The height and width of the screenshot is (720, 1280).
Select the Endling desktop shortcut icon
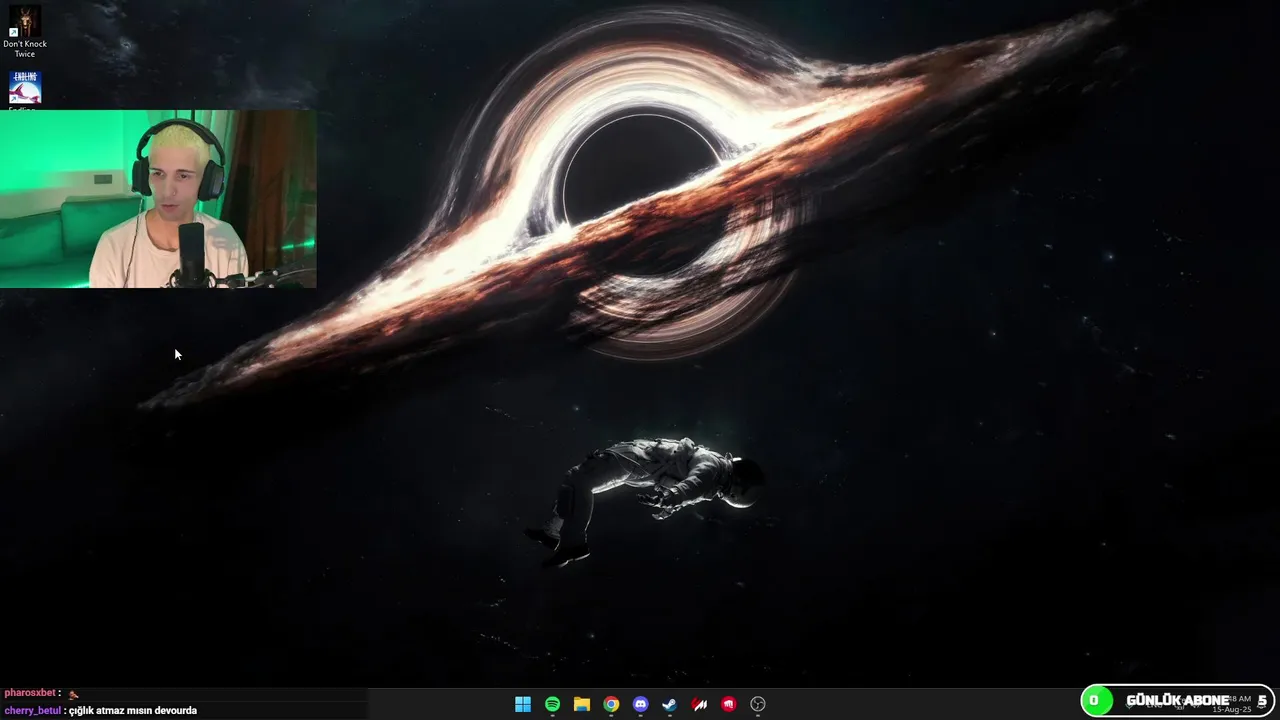click(25, 90)
